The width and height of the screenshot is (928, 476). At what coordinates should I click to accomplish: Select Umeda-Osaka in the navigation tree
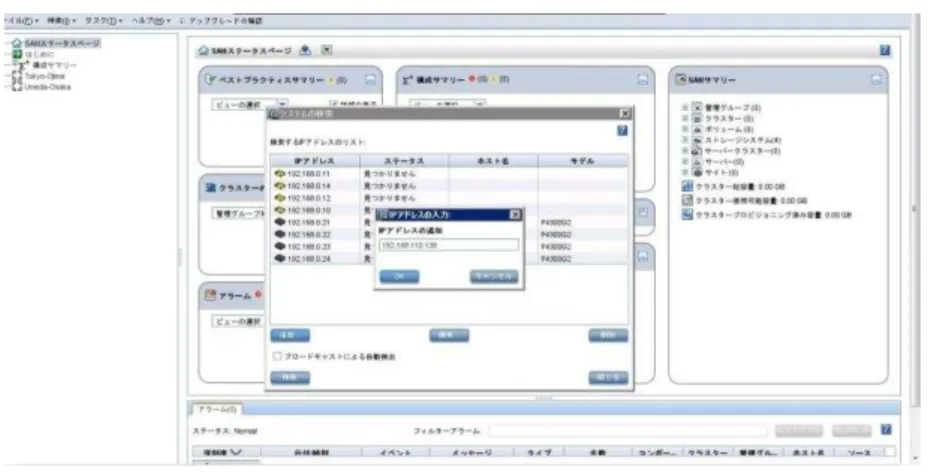(x=47, y=86)
